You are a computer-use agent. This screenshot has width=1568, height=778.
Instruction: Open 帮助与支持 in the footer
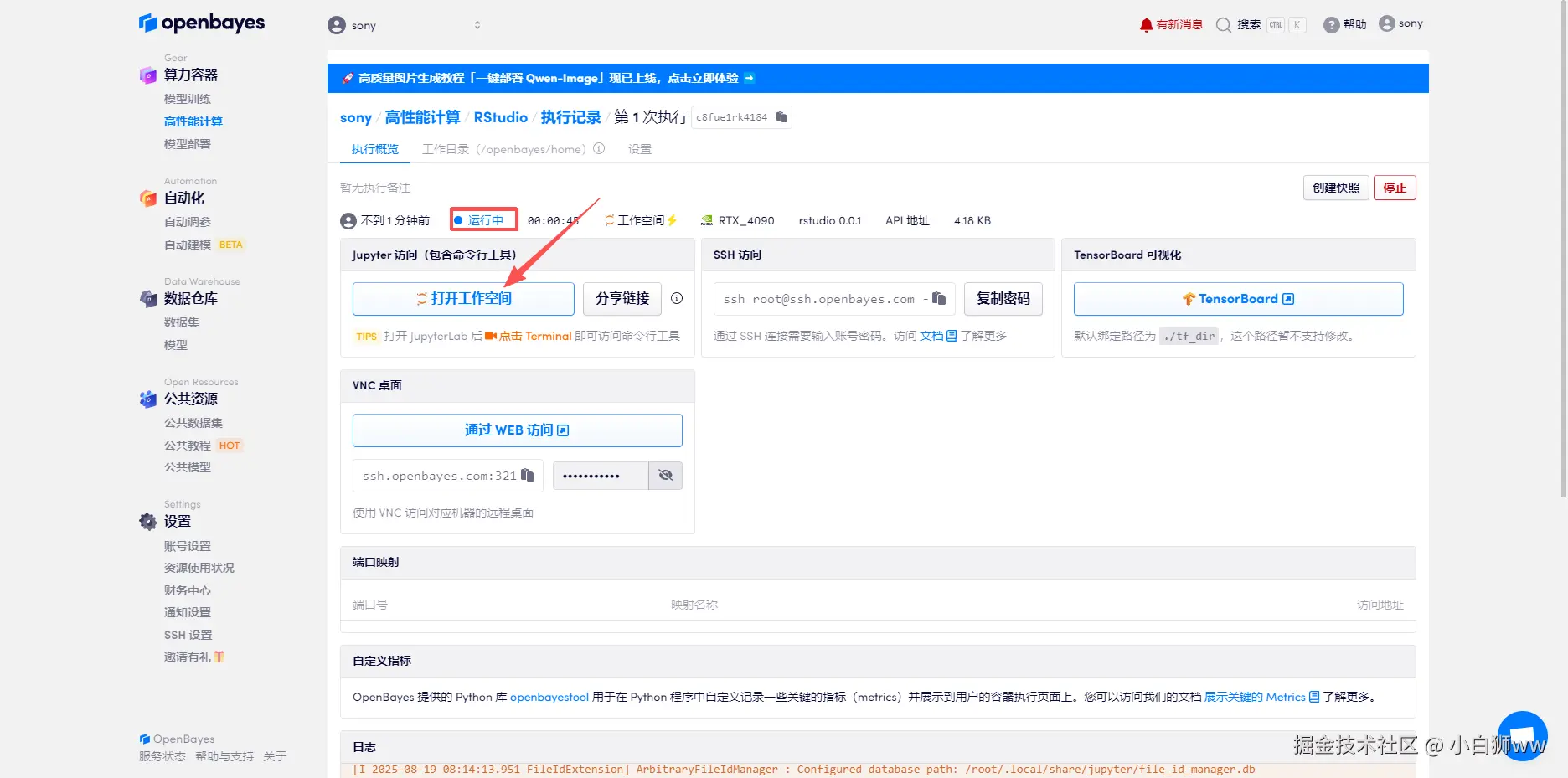click(x=224, y=756)
